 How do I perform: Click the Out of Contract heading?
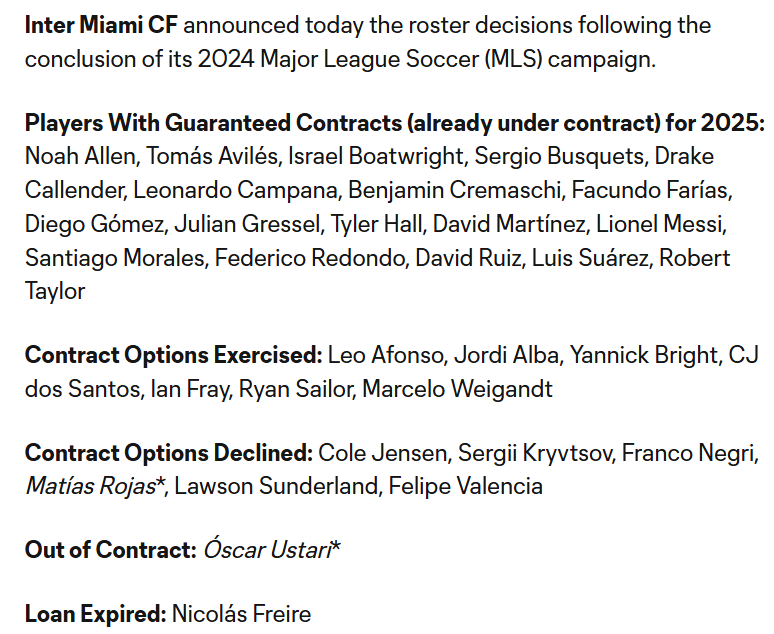[110, 550]
